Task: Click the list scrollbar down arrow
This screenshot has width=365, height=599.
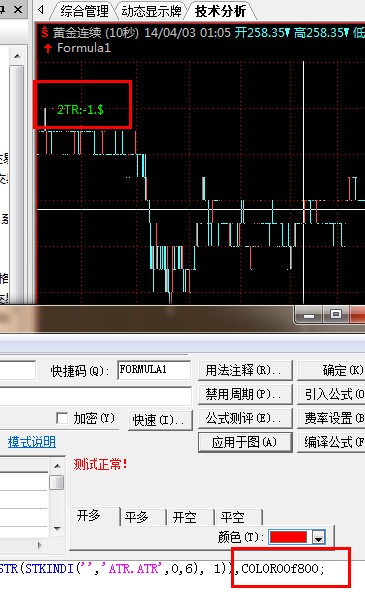Action: (57, 529)
